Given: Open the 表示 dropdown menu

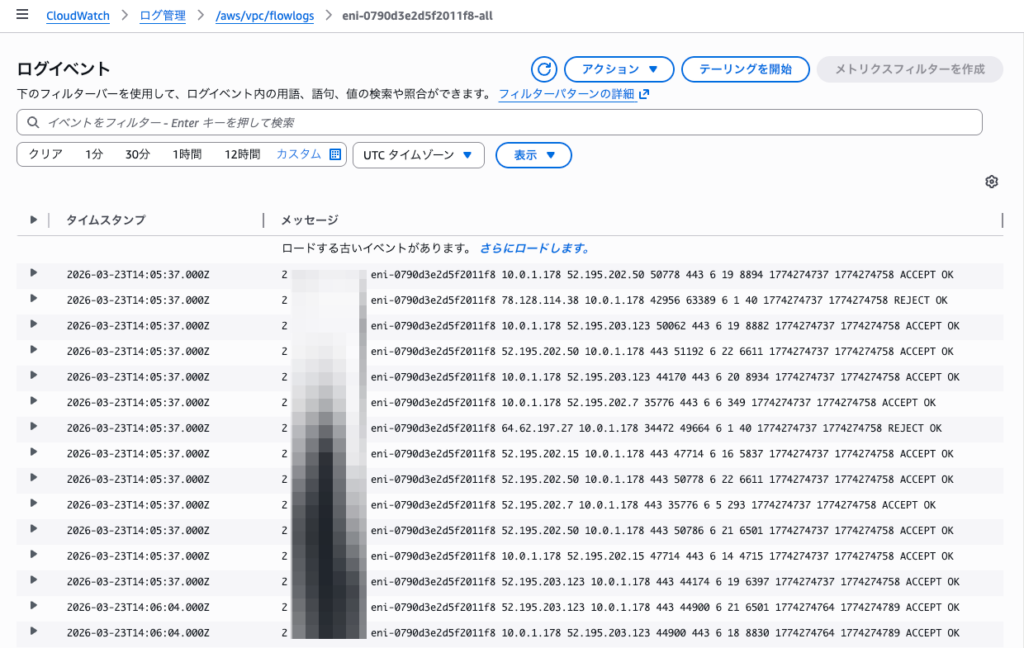Looking at the screenshot, I should (x=533, y=155).
